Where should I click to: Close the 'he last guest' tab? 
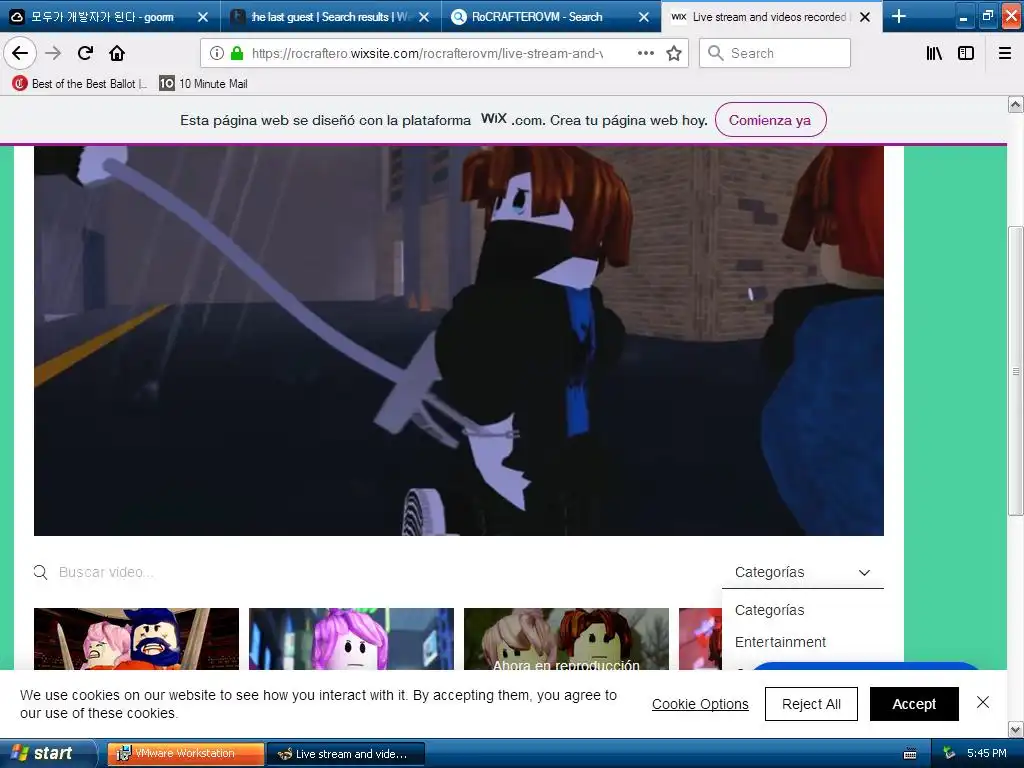tap(424, 17)
